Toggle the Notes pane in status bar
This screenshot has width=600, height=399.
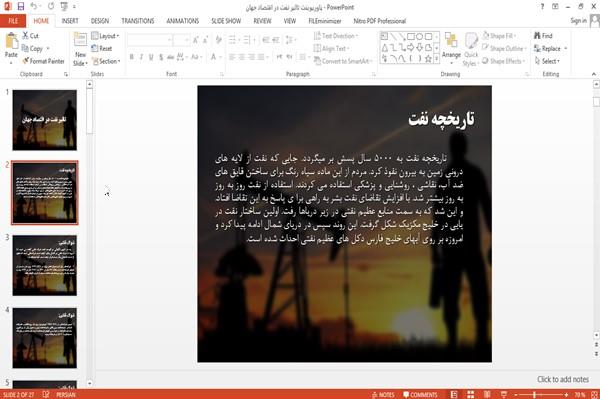click(383, 395)
